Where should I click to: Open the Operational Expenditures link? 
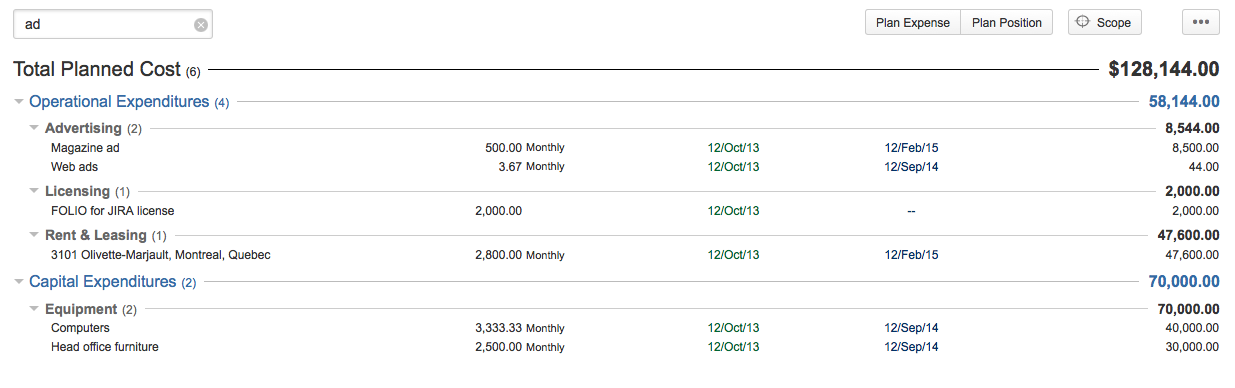(x=119, y=102)
